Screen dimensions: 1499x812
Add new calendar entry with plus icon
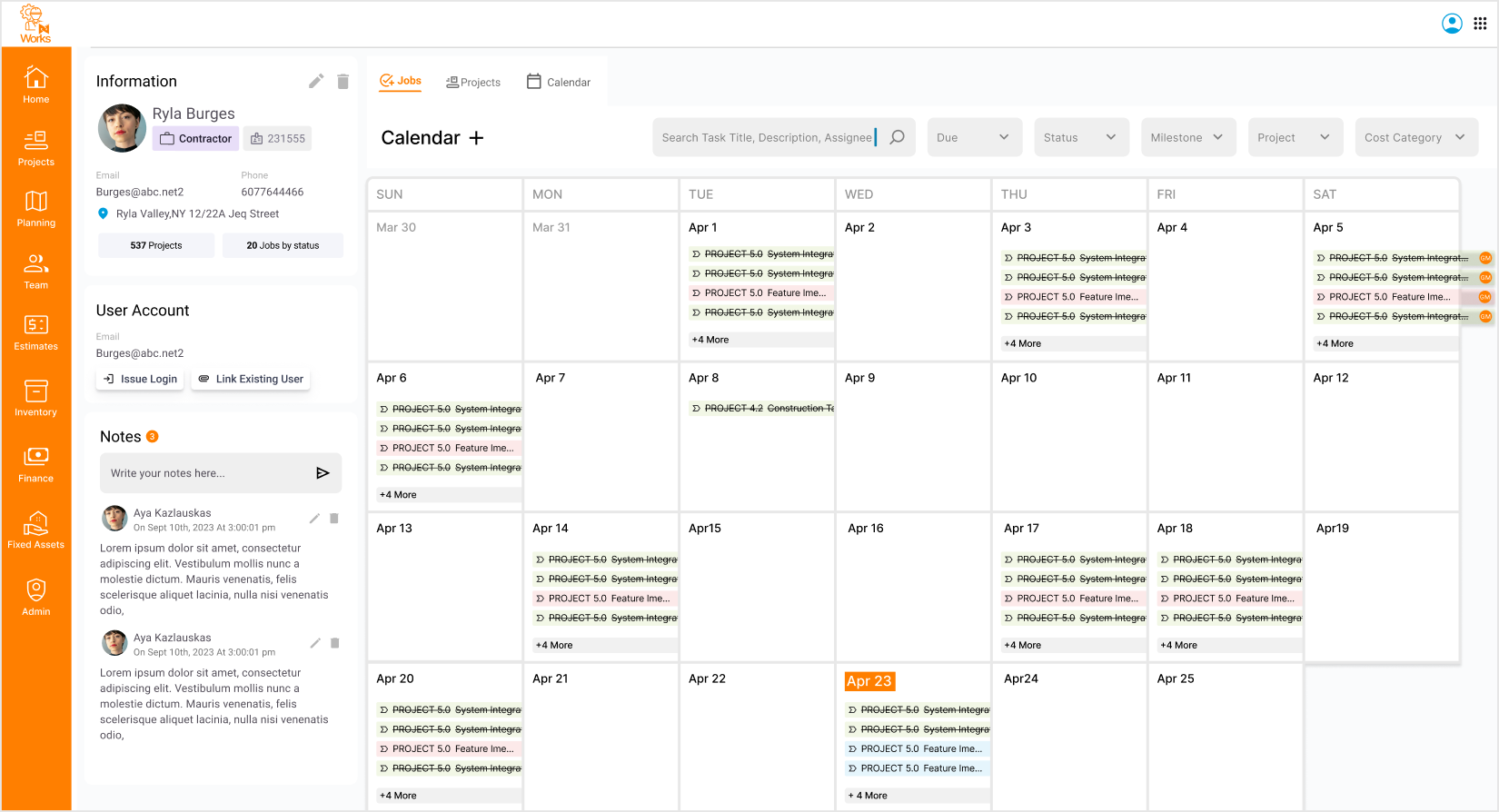tap(476, 138)
